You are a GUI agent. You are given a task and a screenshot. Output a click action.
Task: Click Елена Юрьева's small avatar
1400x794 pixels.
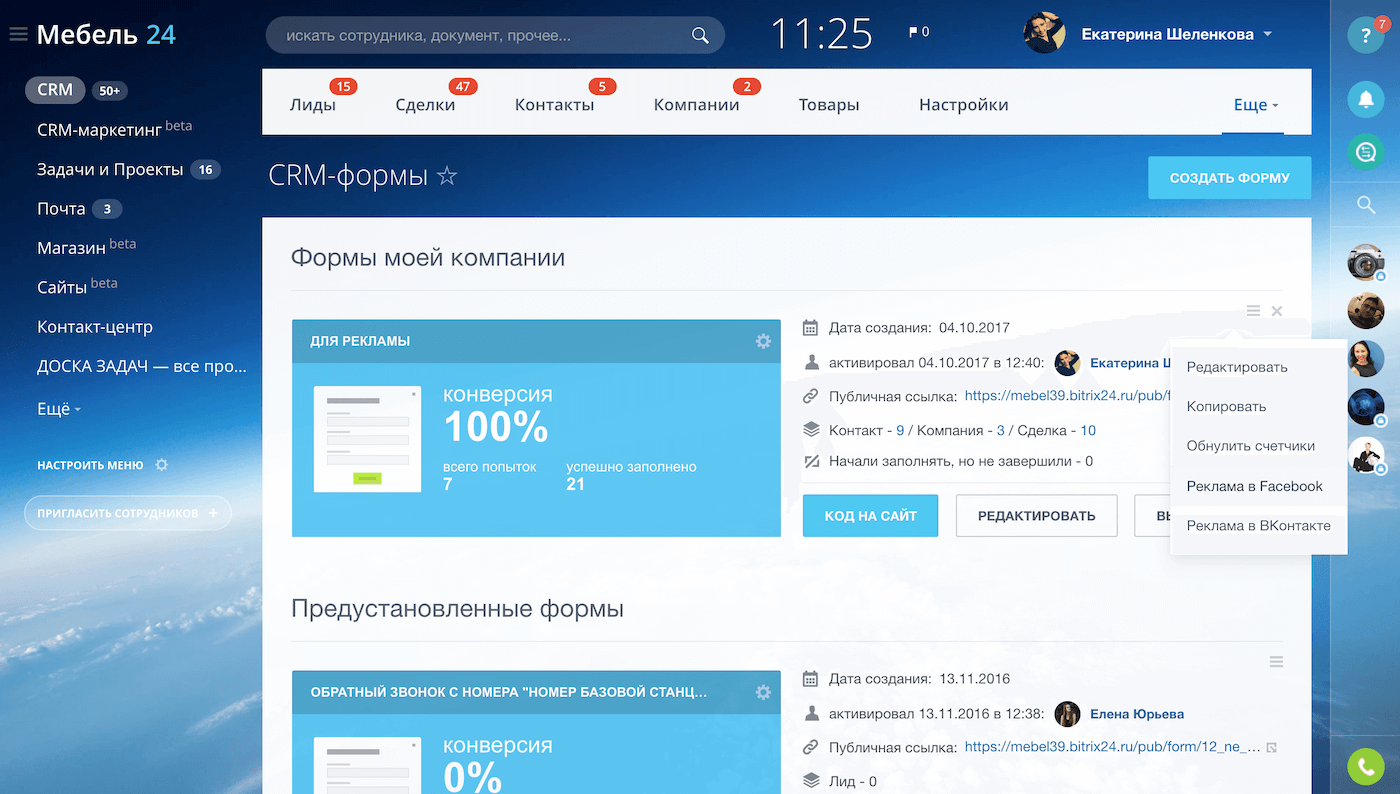1068,714
